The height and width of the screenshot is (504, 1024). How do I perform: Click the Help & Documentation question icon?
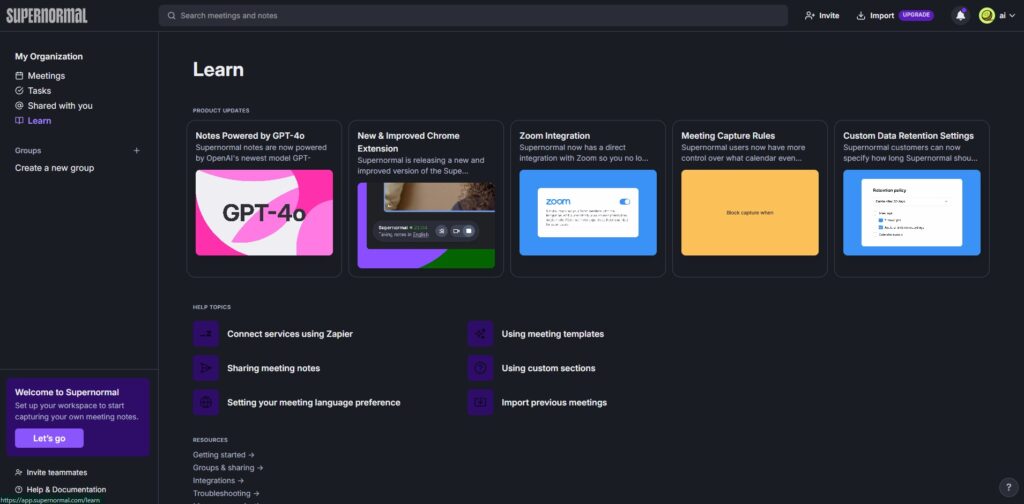pyautogui.click(x=19, y=490)
